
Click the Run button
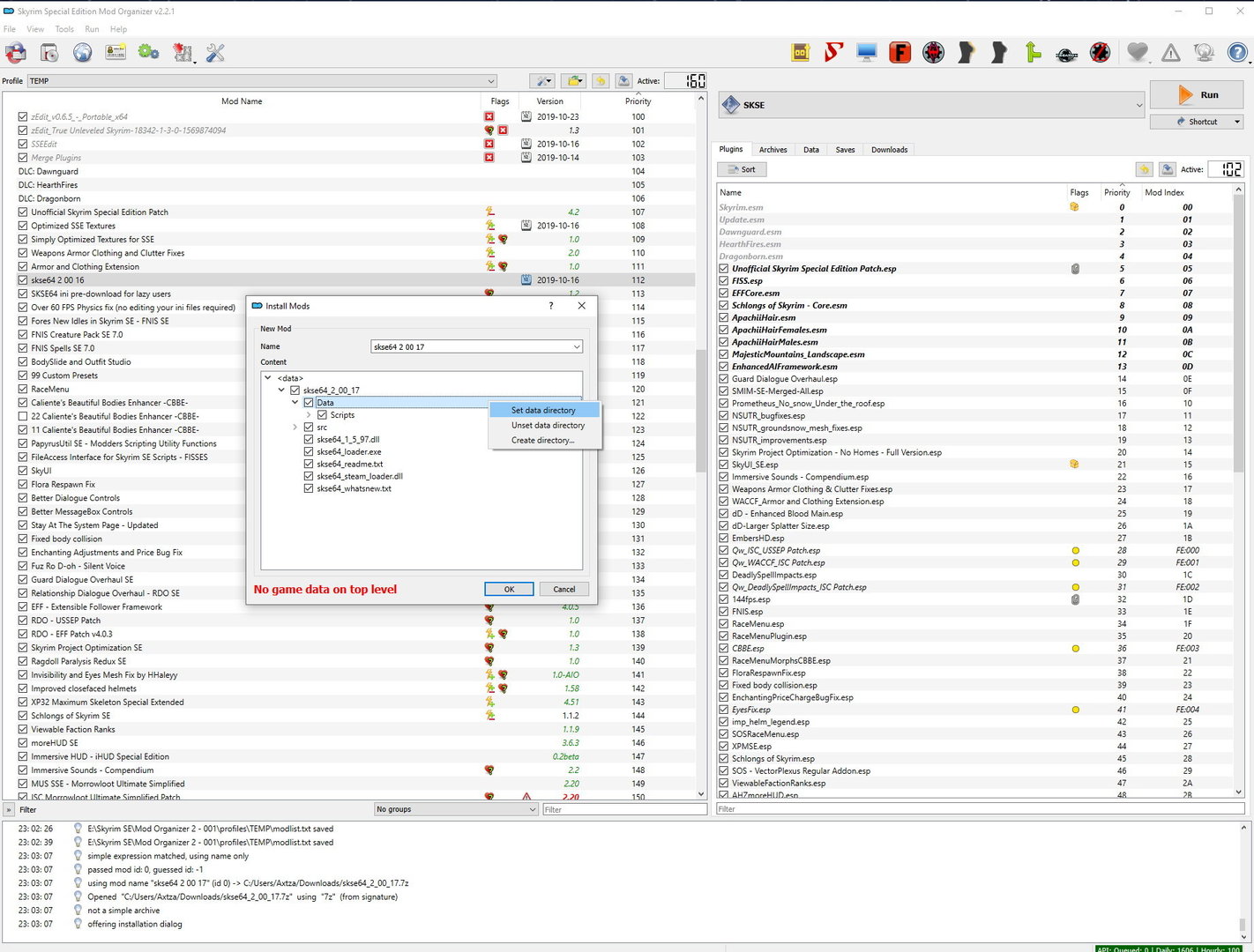(x=1197, y=95)
